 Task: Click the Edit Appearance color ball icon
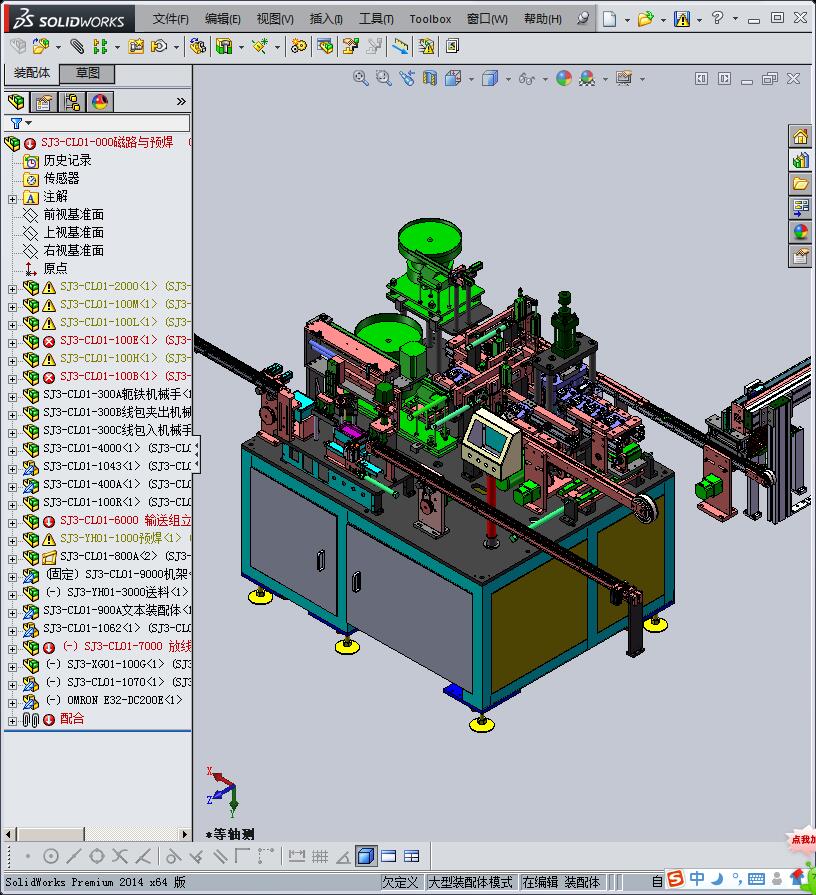[x=564, y=78]
